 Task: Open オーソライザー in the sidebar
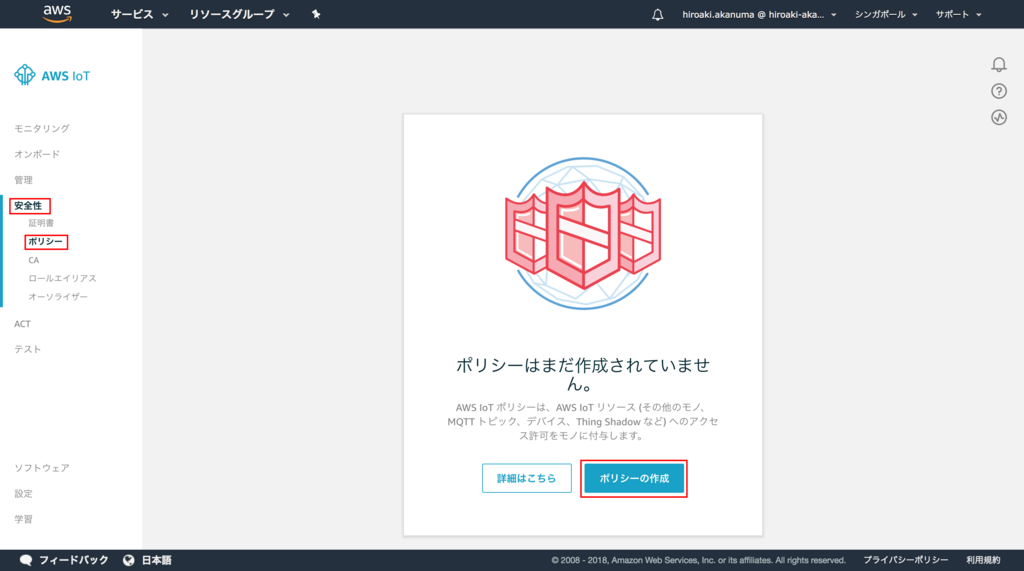[x=58, y=297]
